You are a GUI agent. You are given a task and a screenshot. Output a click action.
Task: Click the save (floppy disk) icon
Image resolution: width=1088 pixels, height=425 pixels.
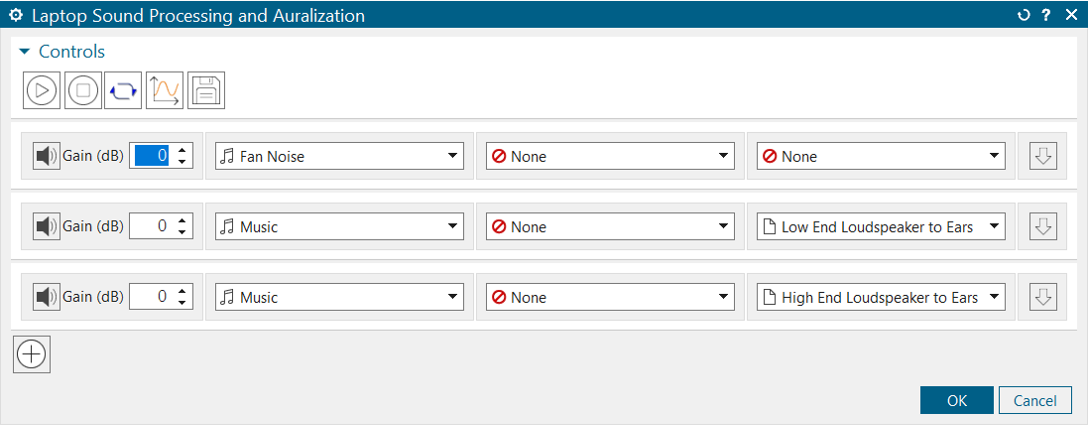[205, 90]
